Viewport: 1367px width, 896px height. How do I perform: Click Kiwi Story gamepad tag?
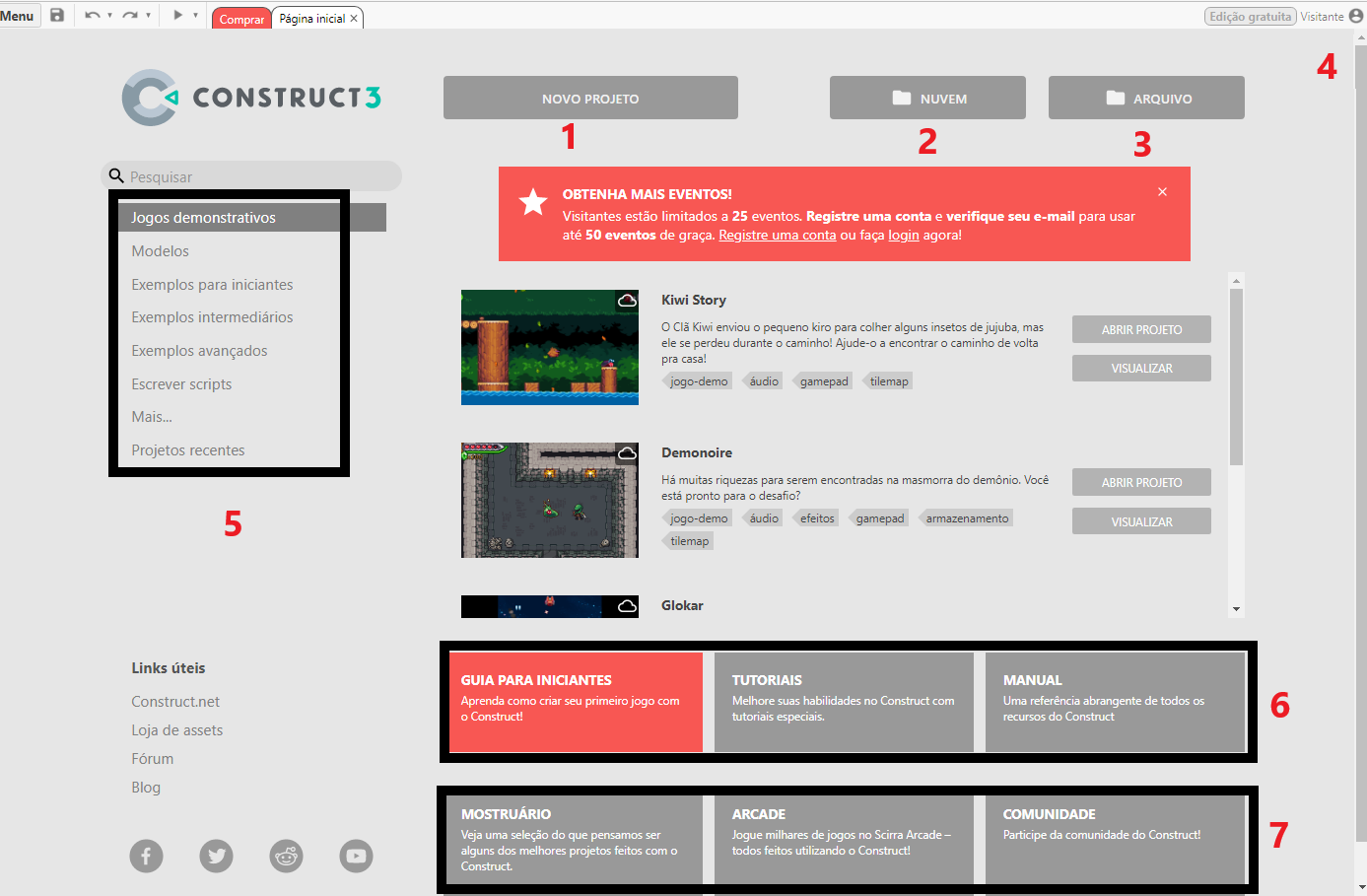click(x=823, y=381)
